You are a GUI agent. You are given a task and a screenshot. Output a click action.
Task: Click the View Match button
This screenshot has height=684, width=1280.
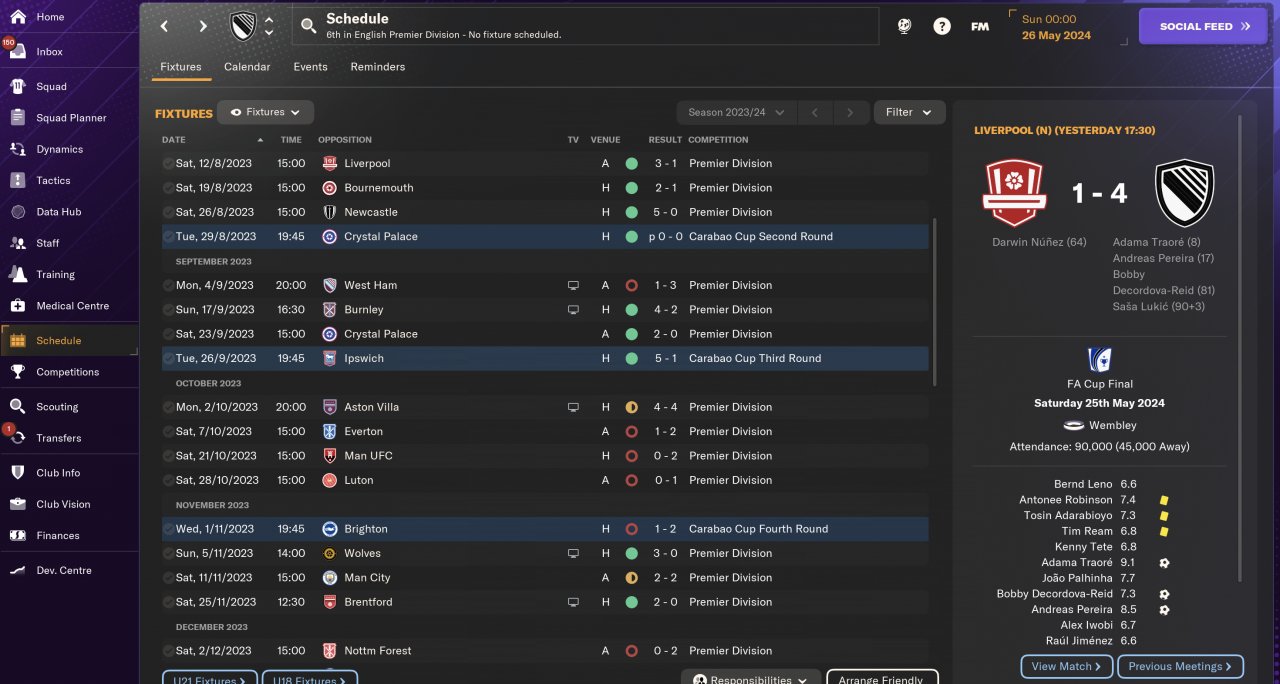click(x=1066, y=666)
